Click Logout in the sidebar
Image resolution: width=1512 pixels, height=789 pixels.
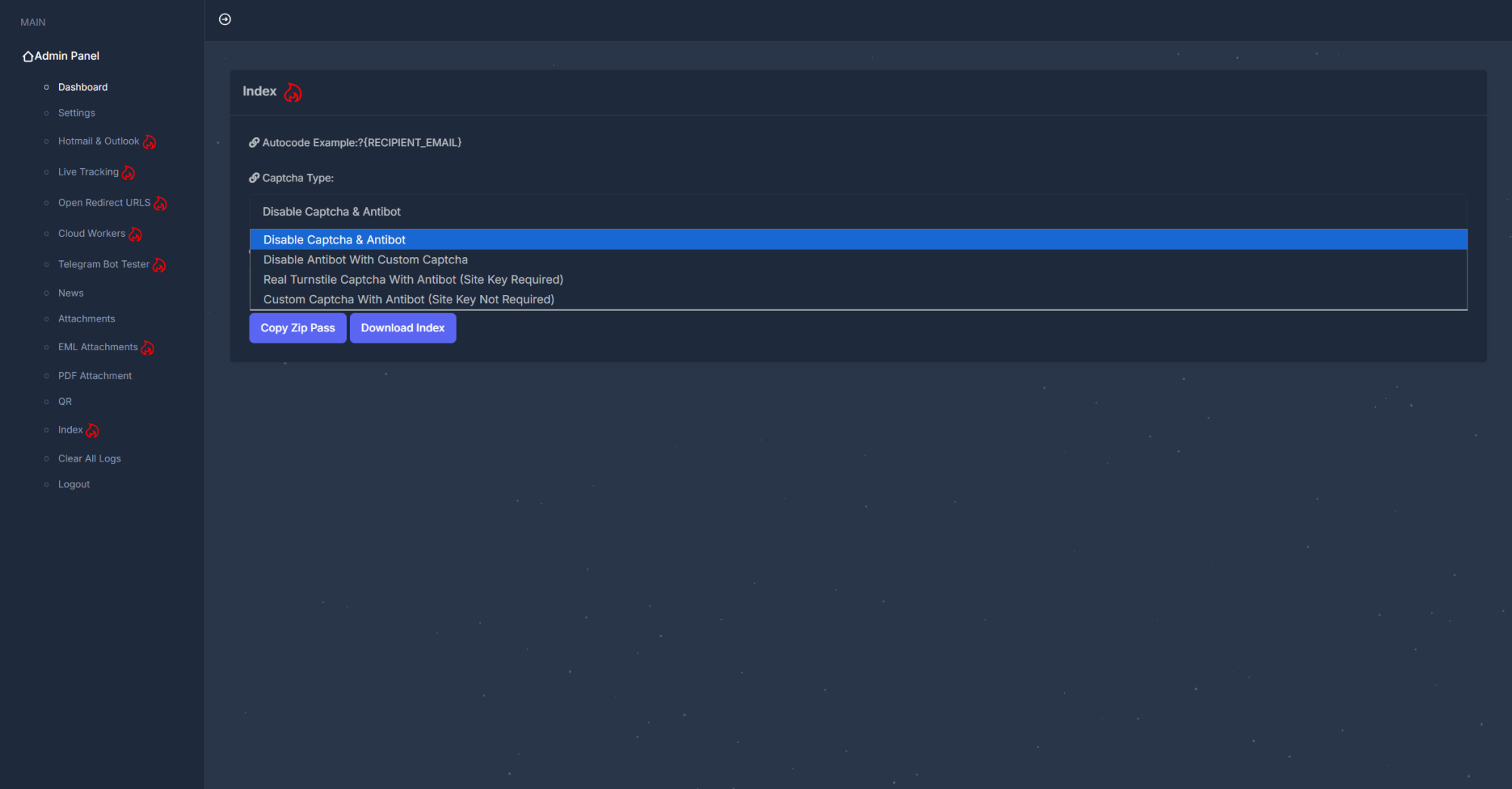pyautogui.click(x=73, y=484)
